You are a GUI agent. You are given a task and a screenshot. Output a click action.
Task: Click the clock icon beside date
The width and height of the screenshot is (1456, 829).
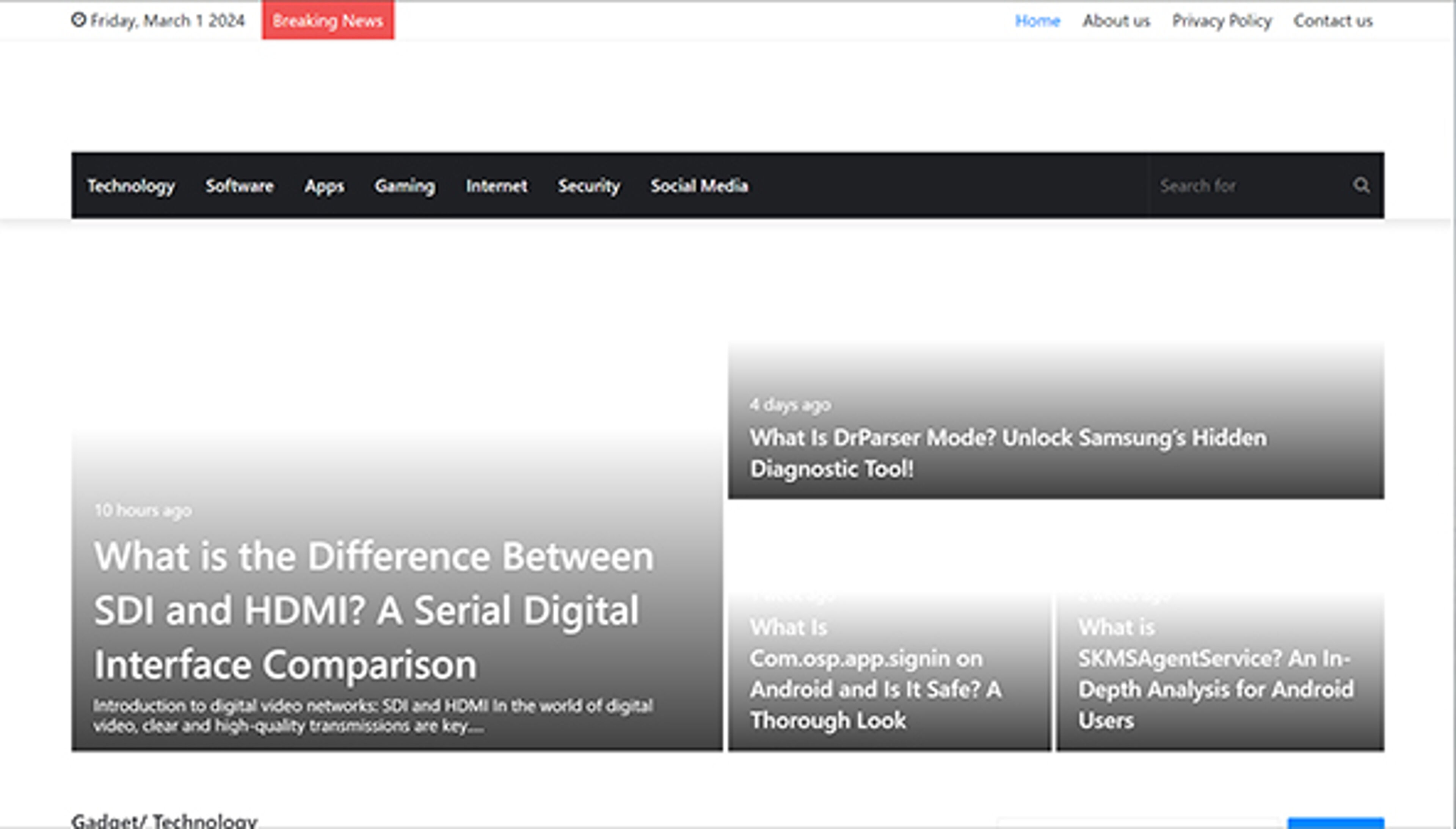(78, 20)
